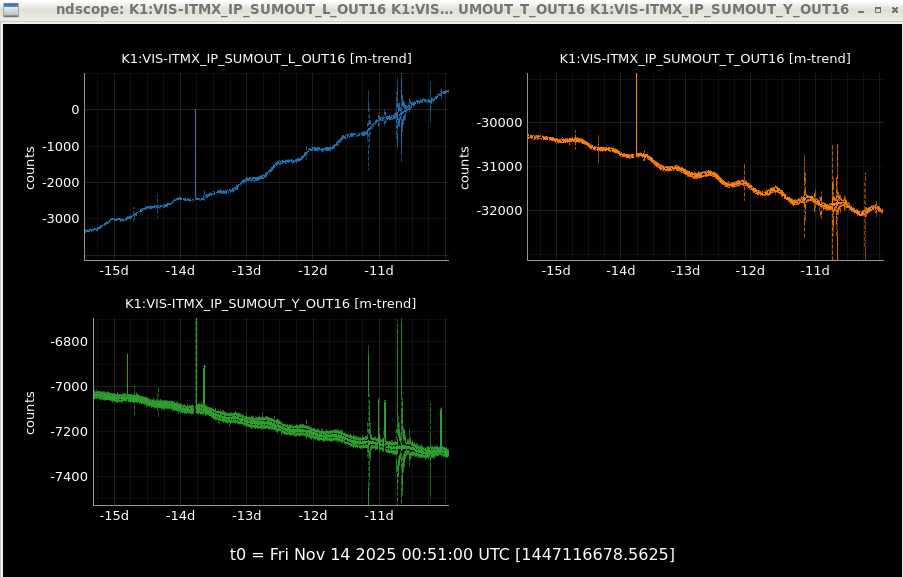Click the counts label of the blue L plot
The width and height of the screenshot is (903, 577).
(x=31, y=167)
